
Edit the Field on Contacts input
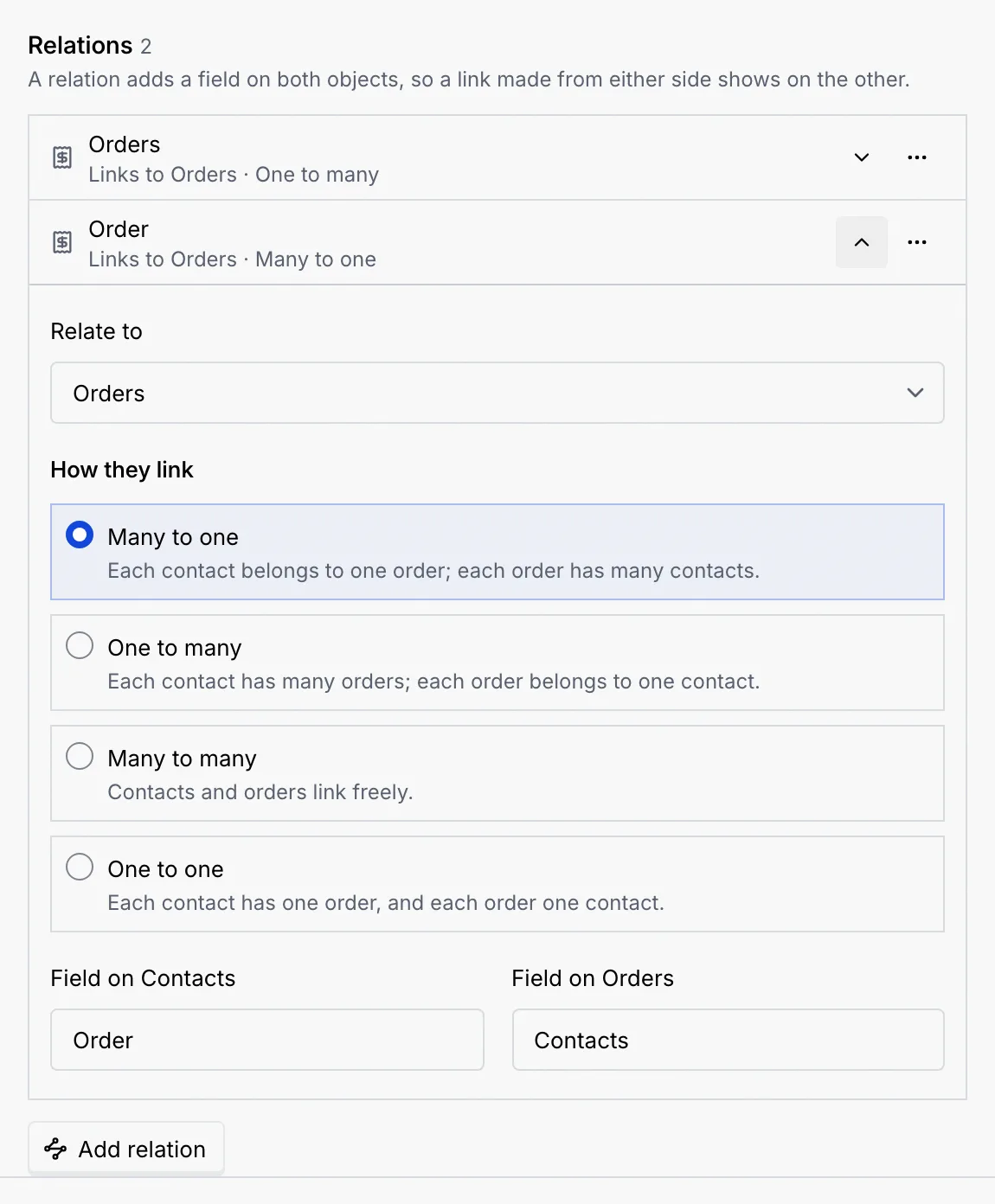[x=267, y=1040]
